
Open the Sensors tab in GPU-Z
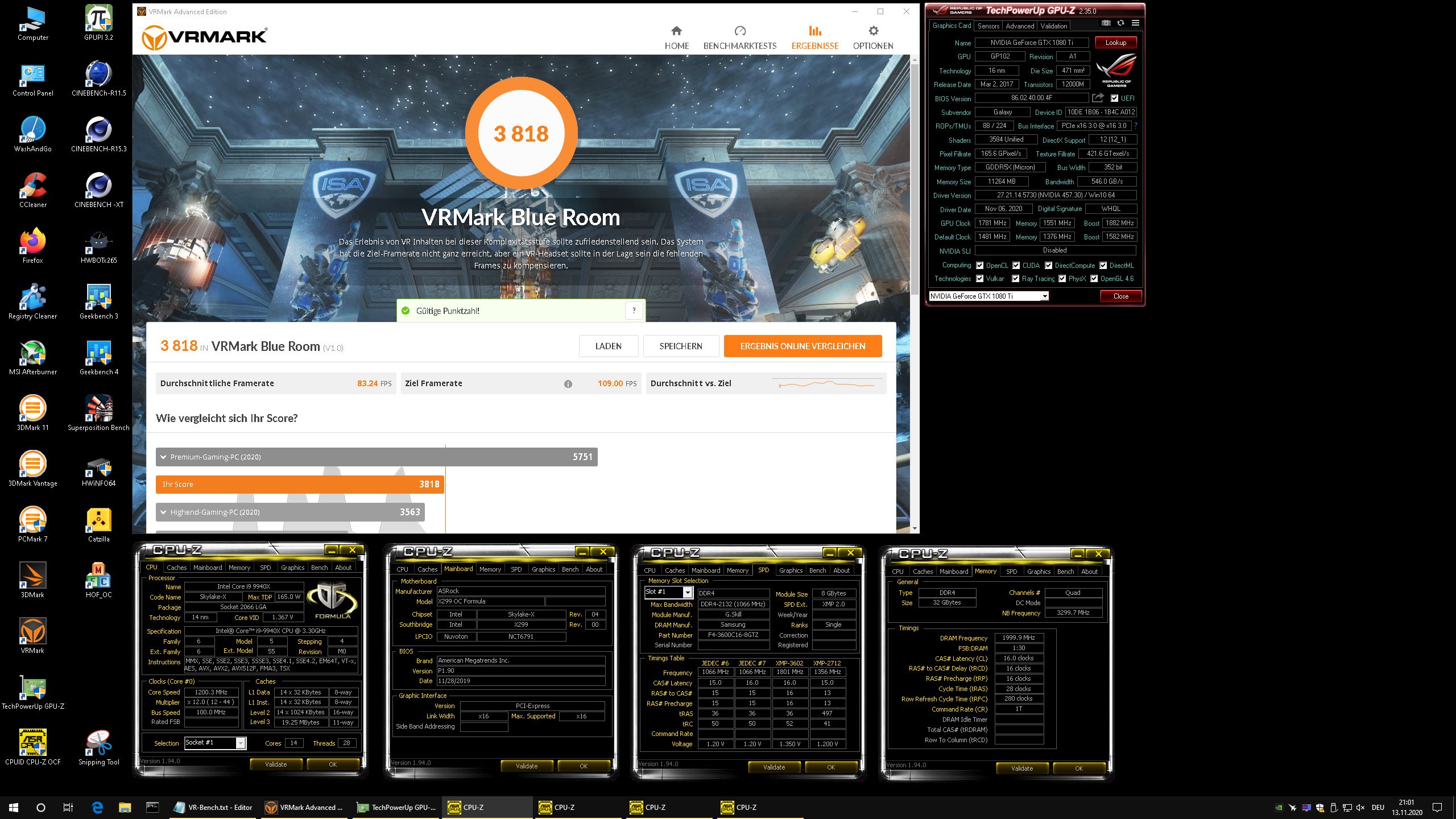pos(988,26)
